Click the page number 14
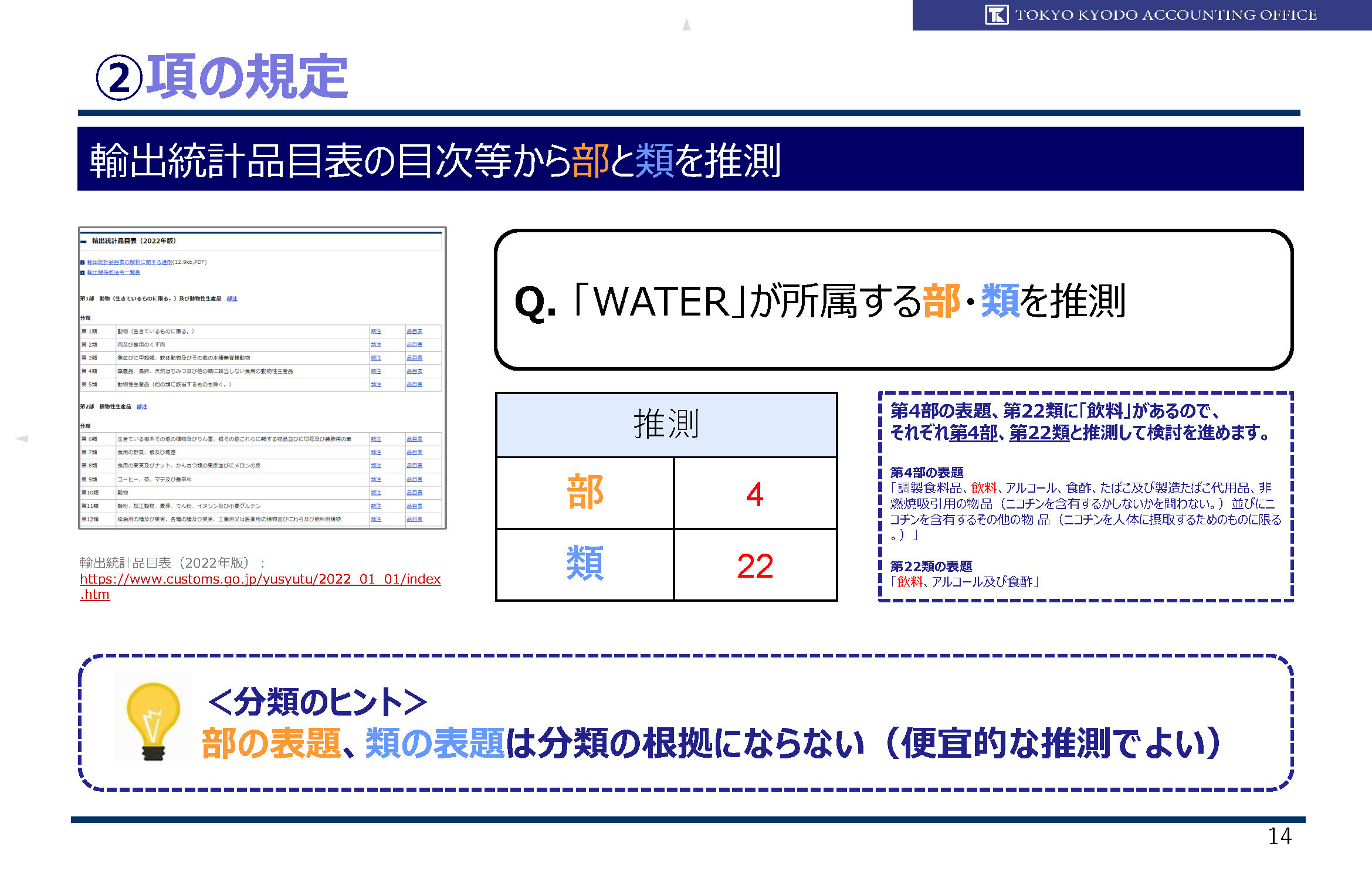The width and height of the screenshot is (1372, 878). coord(1279,836)
